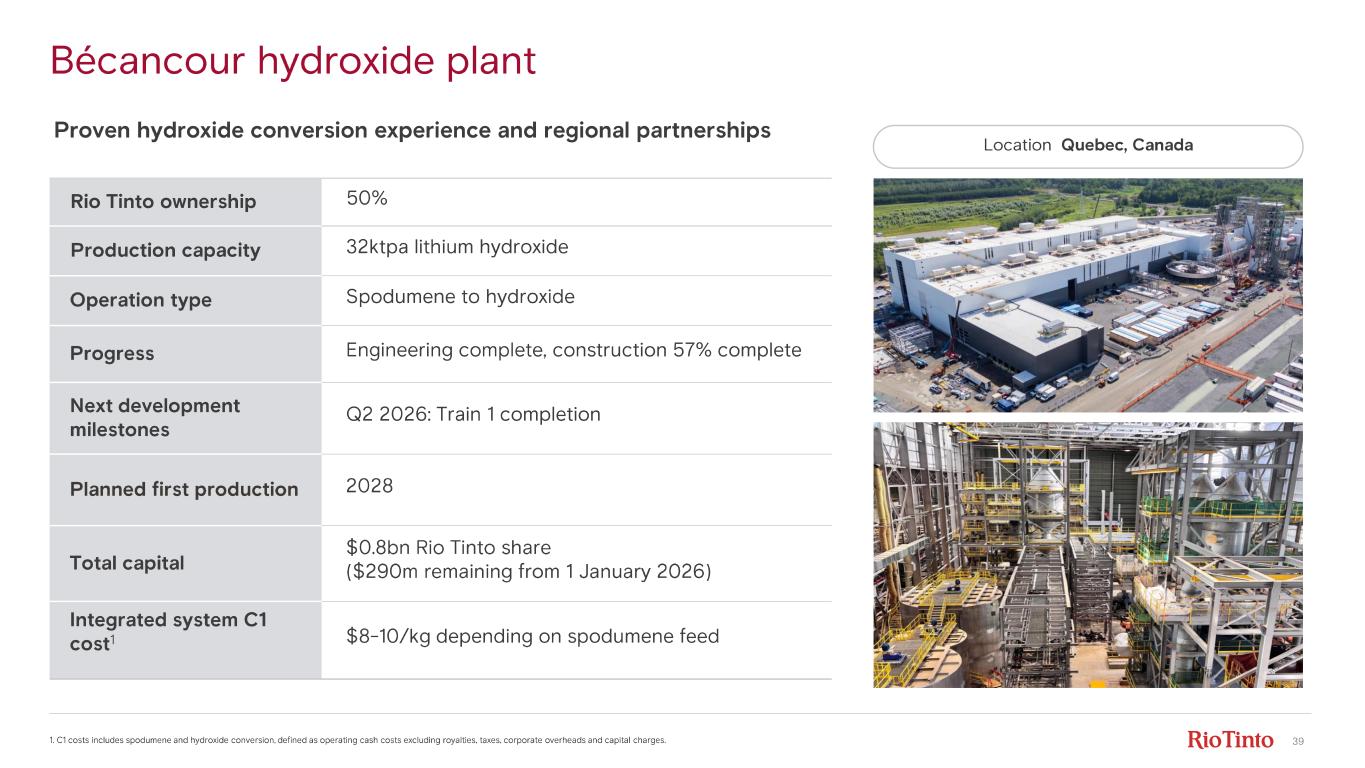Click the C1 costs footnote text
The width and height of the screenshot is (1365, 768).
356,741
